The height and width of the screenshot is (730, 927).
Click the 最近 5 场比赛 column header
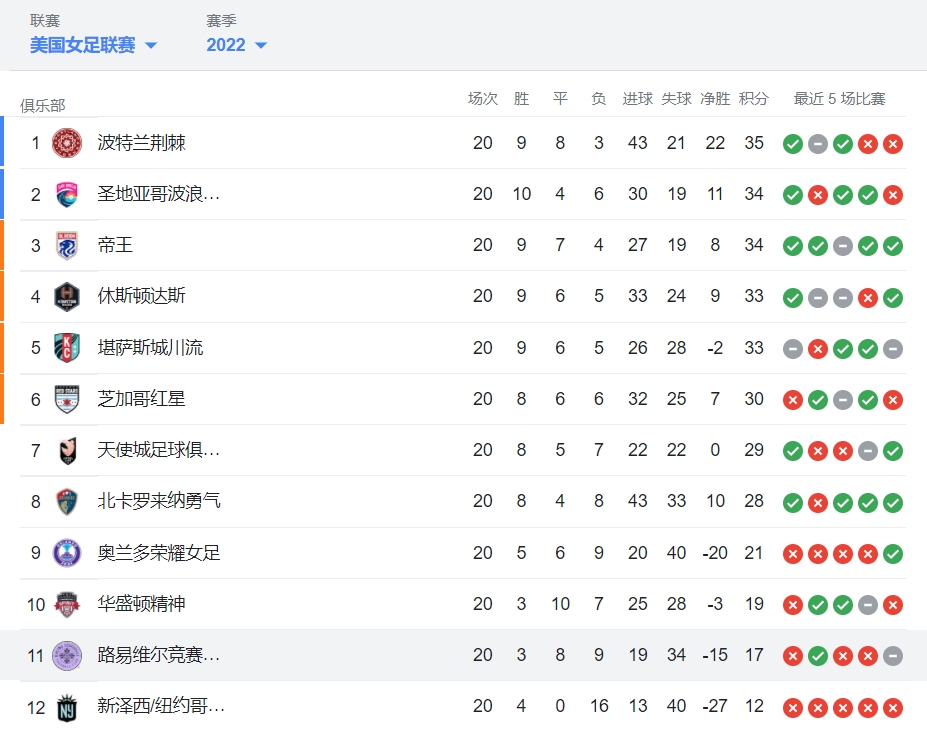click(840, 99)
